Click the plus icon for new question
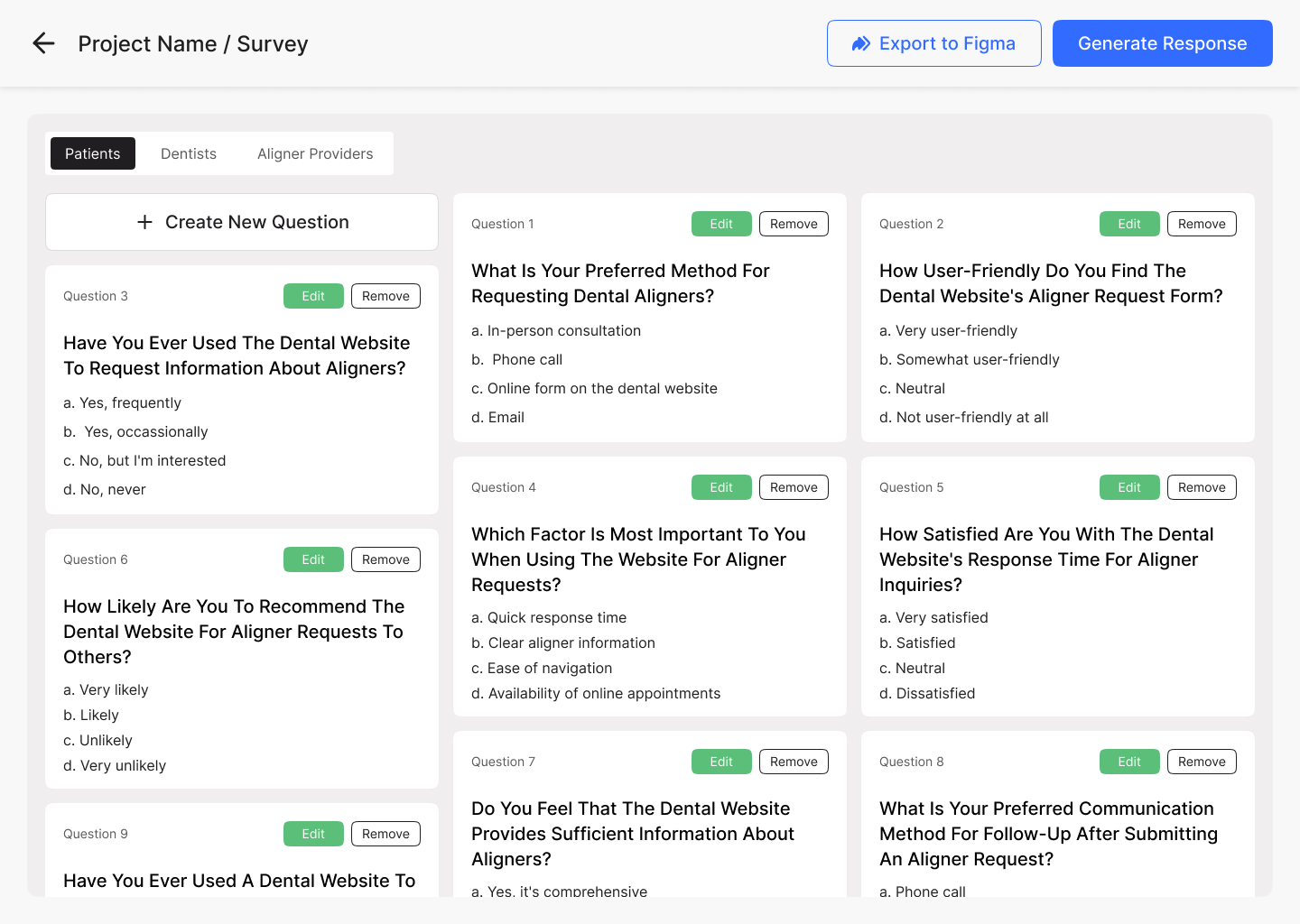 [144, 222]
